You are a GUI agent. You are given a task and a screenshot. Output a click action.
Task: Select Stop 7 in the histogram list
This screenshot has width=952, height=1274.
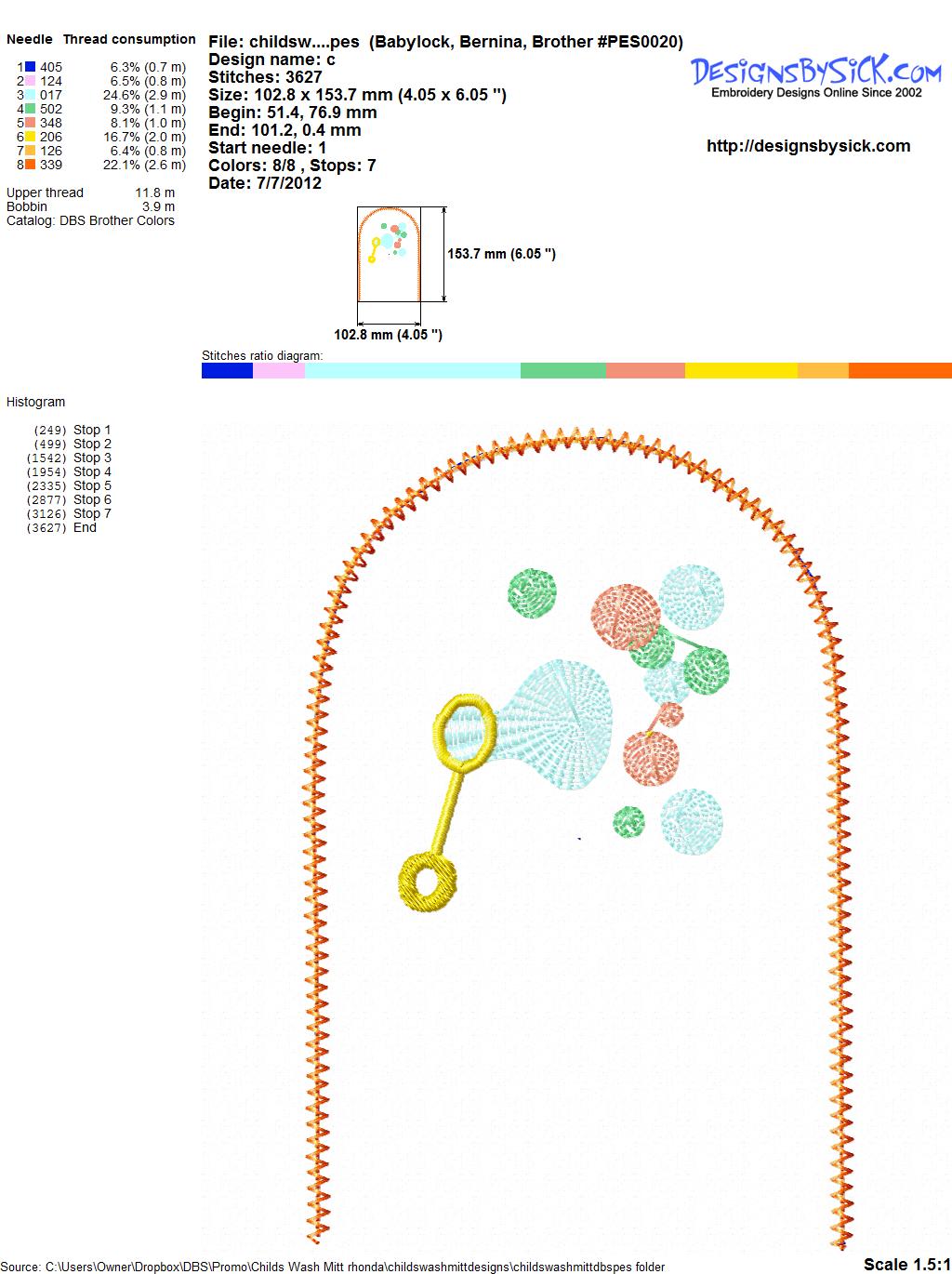coord(91,513)
